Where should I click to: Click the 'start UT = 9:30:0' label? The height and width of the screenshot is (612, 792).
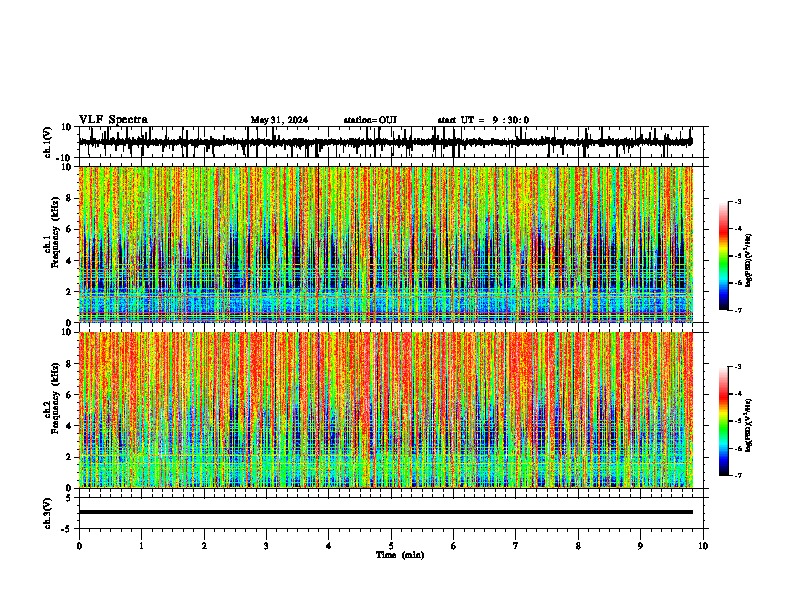point(483,120)
